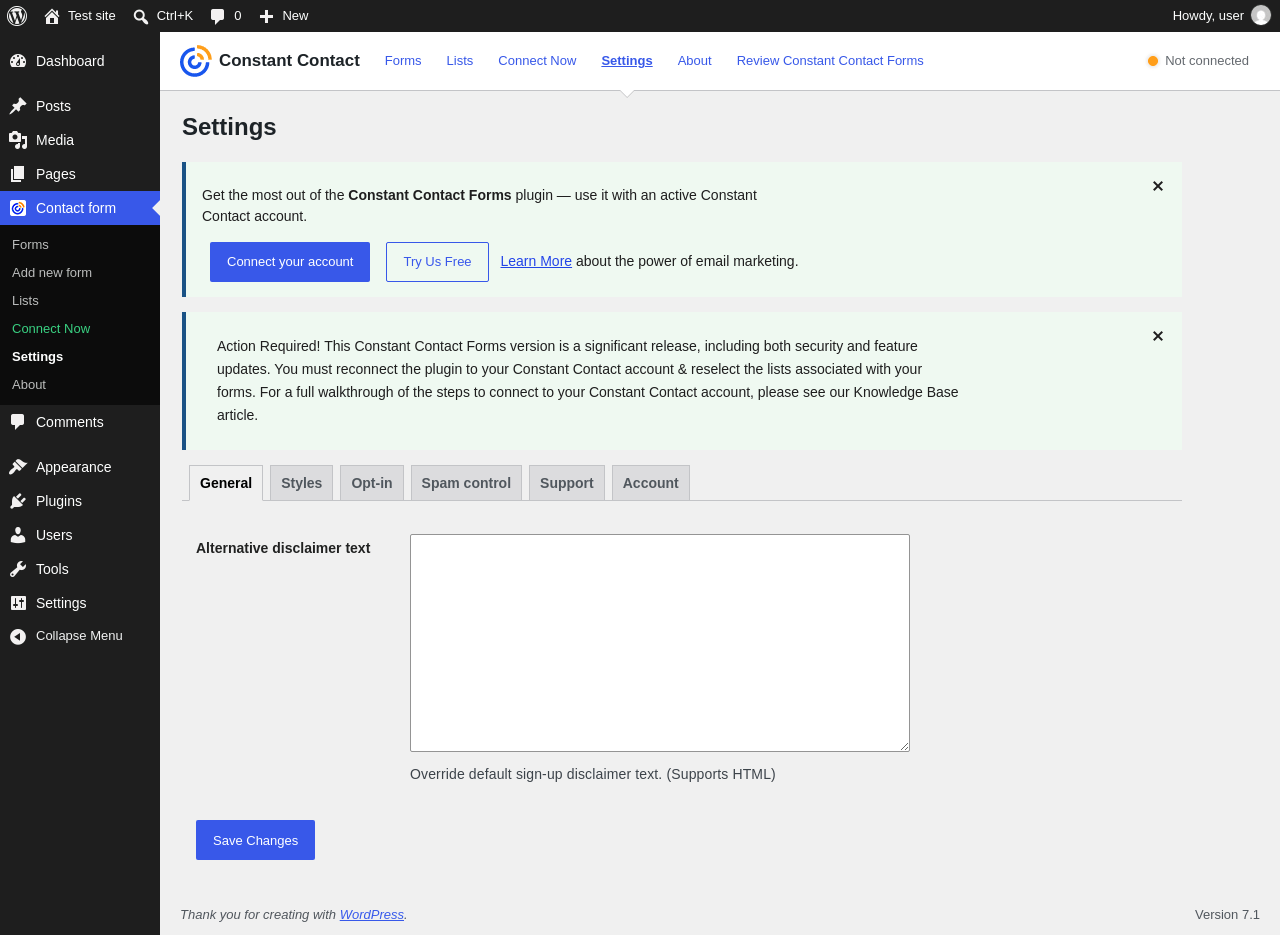
Task: Dismiss the Connect your account notice
Action: point(1158,186)
